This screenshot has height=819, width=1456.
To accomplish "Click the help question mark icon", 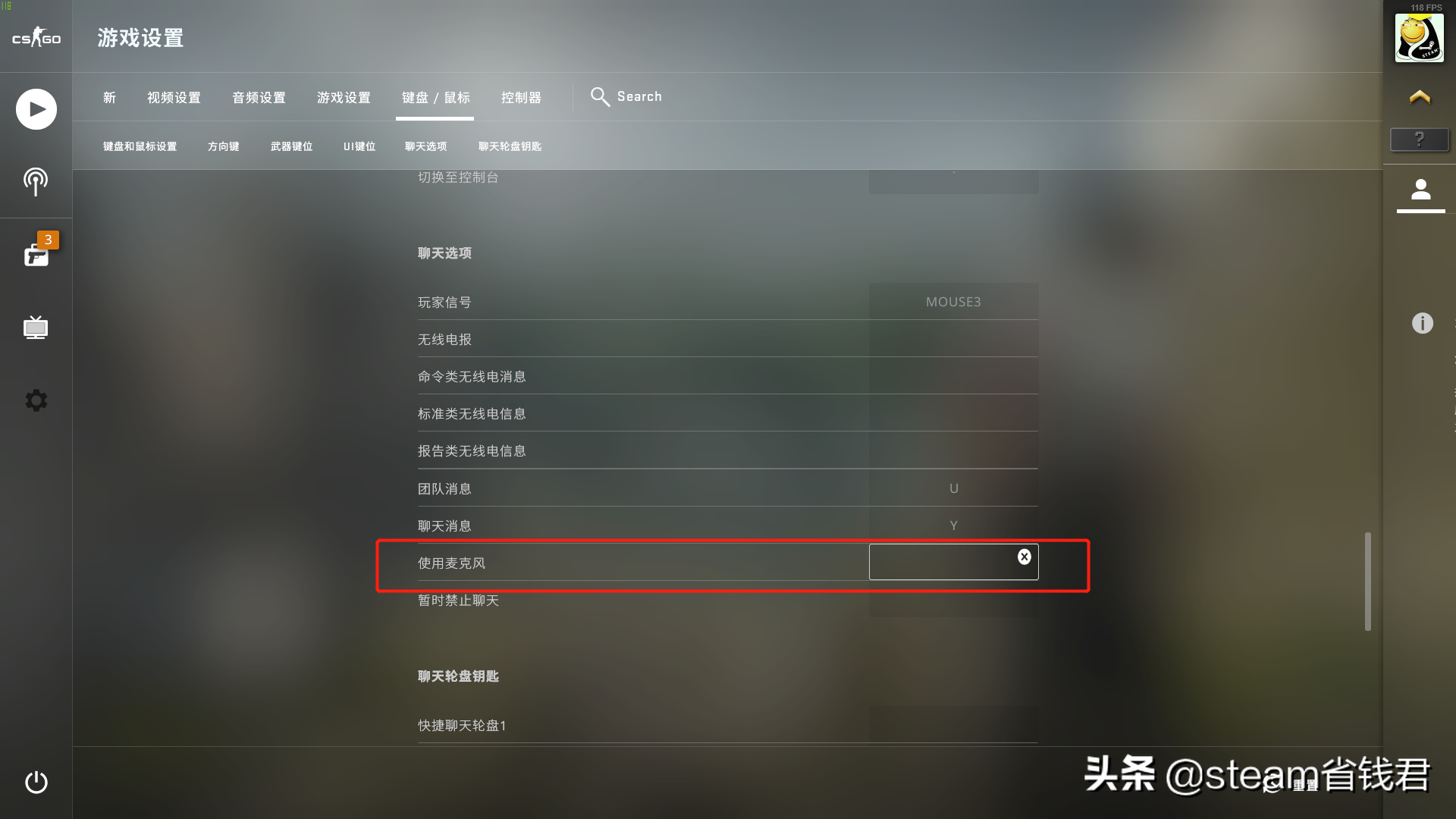I will point(1419,139).
